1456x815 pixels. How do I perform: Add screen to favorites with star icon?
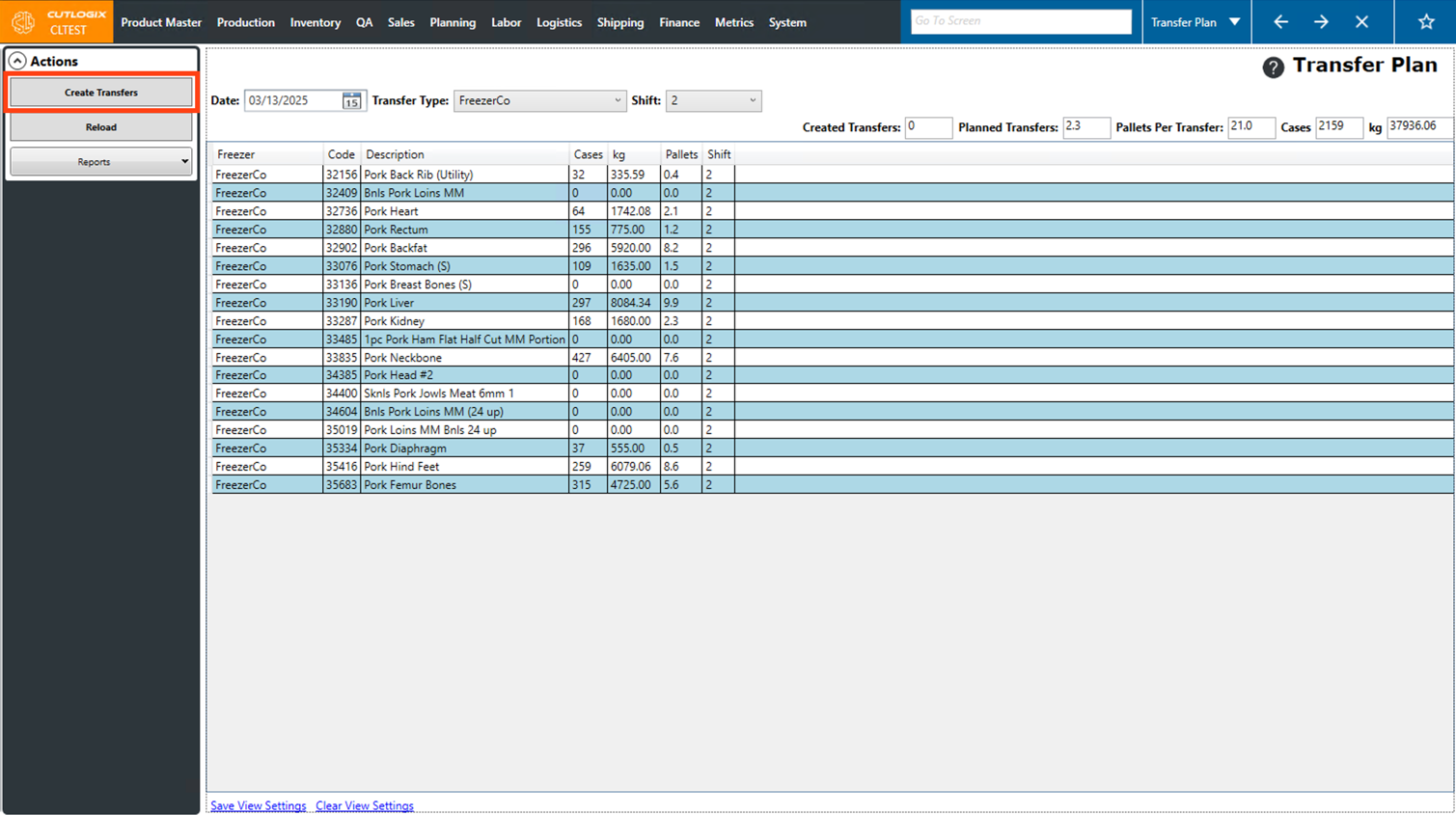(x=1426, y=22)
